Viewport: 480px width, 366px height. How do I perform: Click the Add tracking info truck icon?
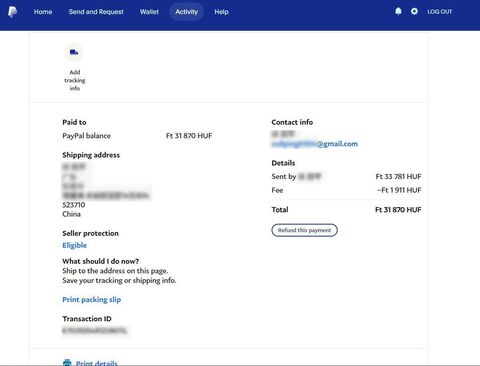click(x=74, y=52)
